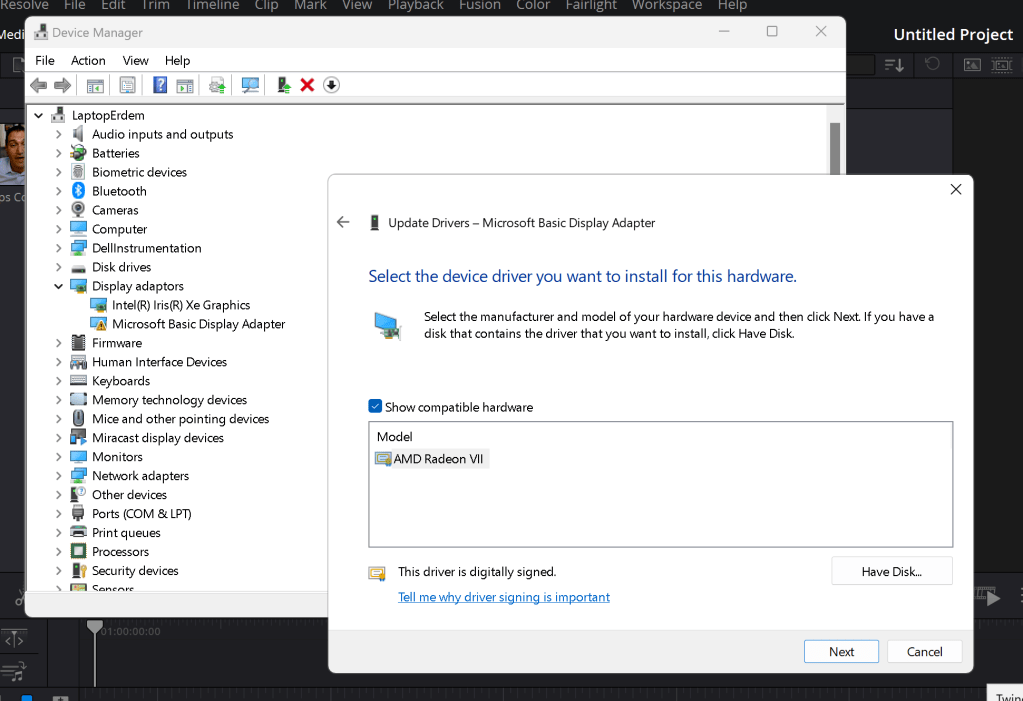Click the Cancel button

pyautogui.click(x=924, y=651)
